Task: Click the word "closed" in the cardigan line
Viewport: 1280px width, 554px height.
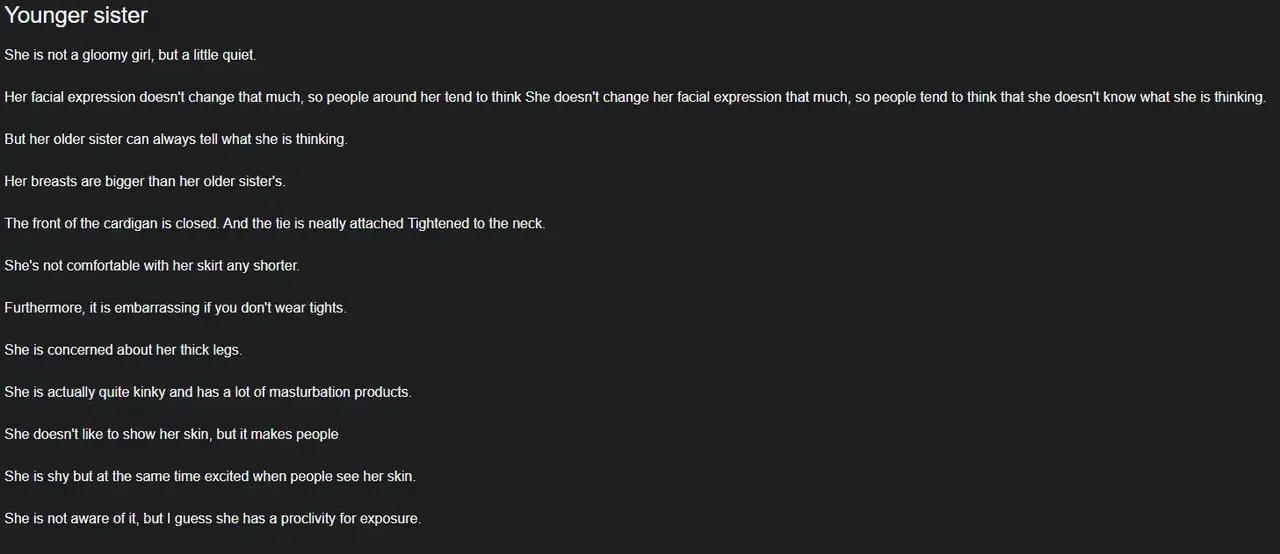Action: click(198, 223)
